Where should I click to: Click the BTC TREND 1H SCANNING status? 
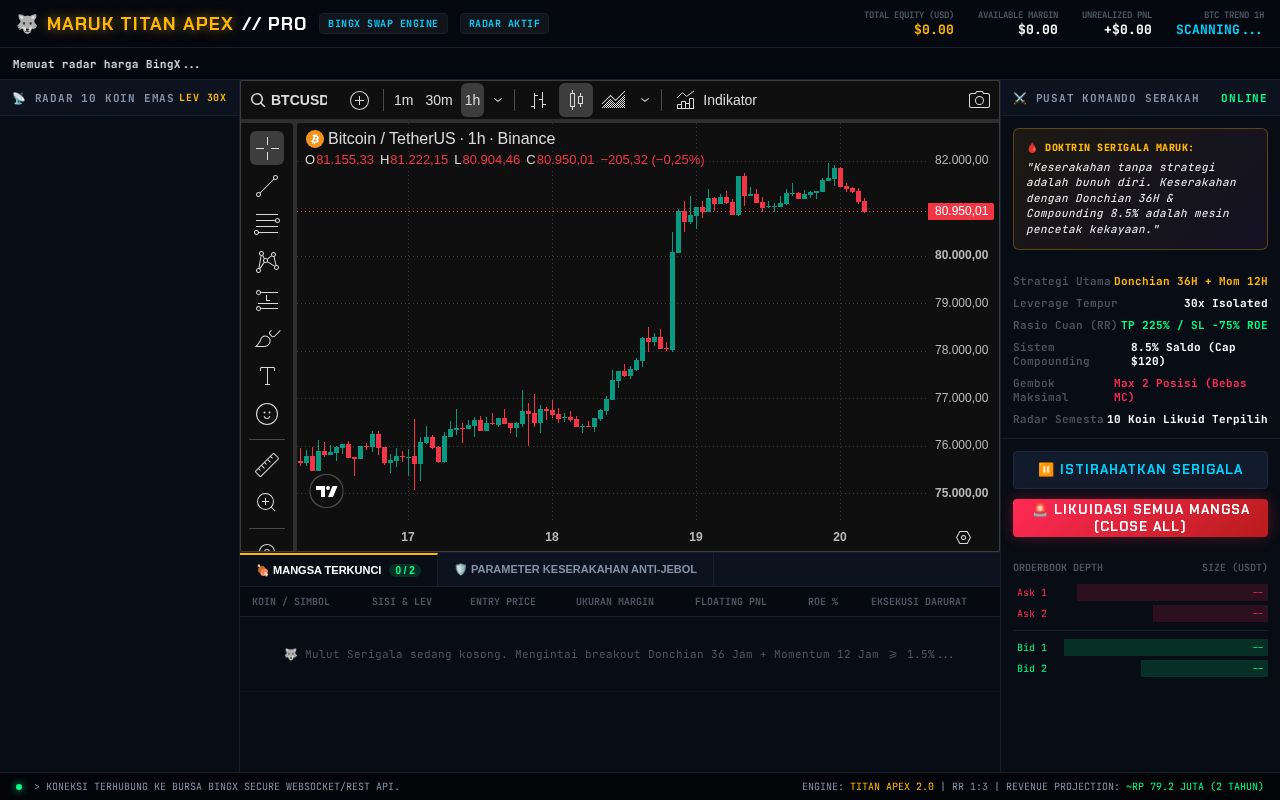[x=1219, y=30]
